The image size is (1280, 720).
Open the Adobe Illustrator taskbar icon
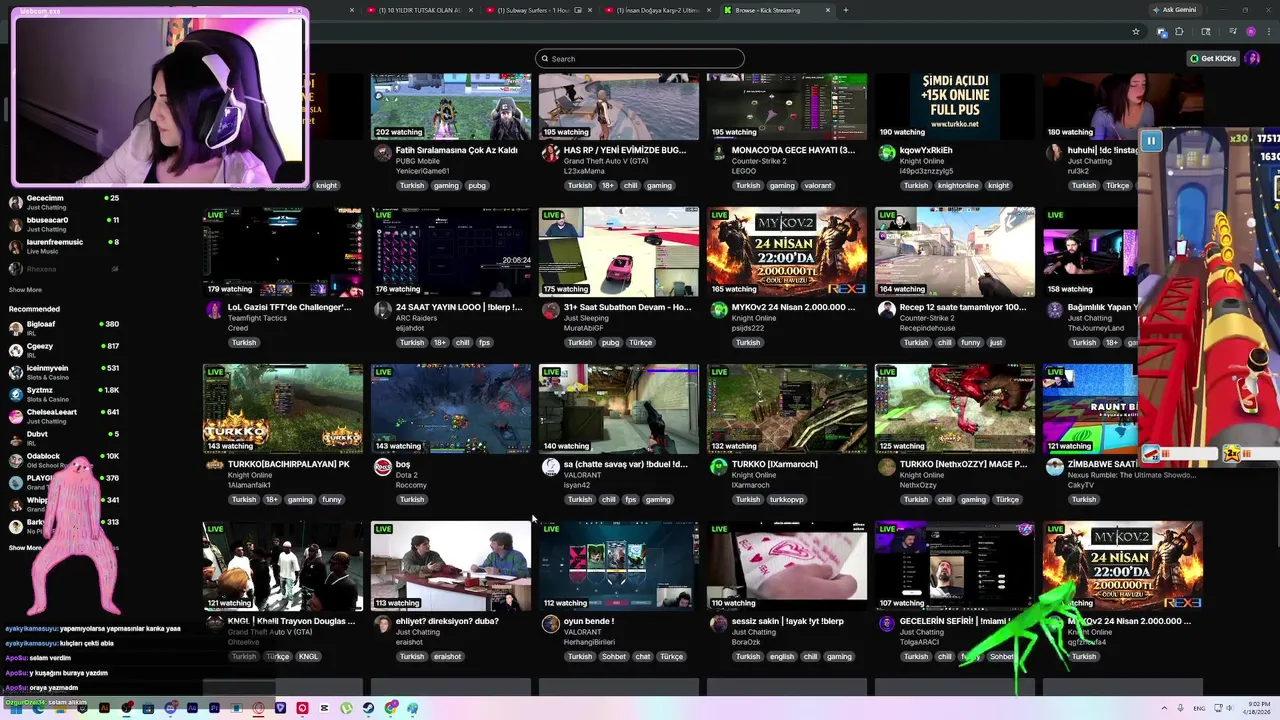click(x=104, y=708)
